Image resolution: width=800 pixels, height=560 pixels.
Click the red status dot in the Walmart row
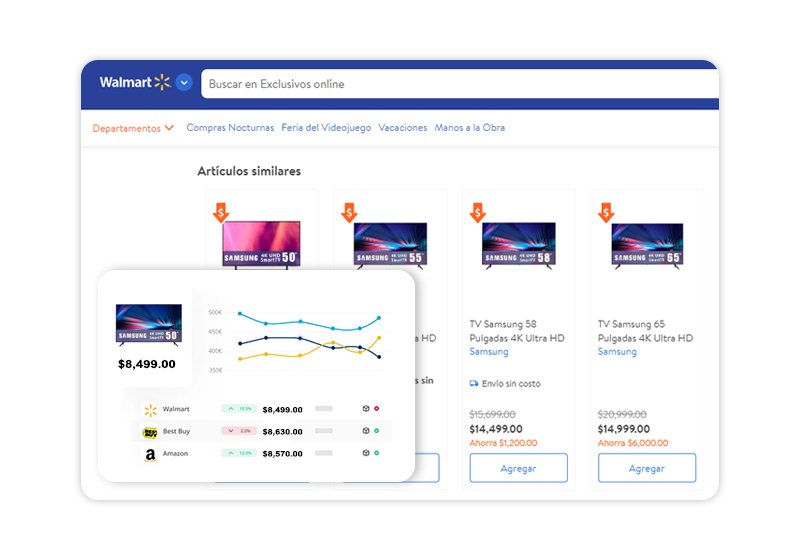pos(377,409)
